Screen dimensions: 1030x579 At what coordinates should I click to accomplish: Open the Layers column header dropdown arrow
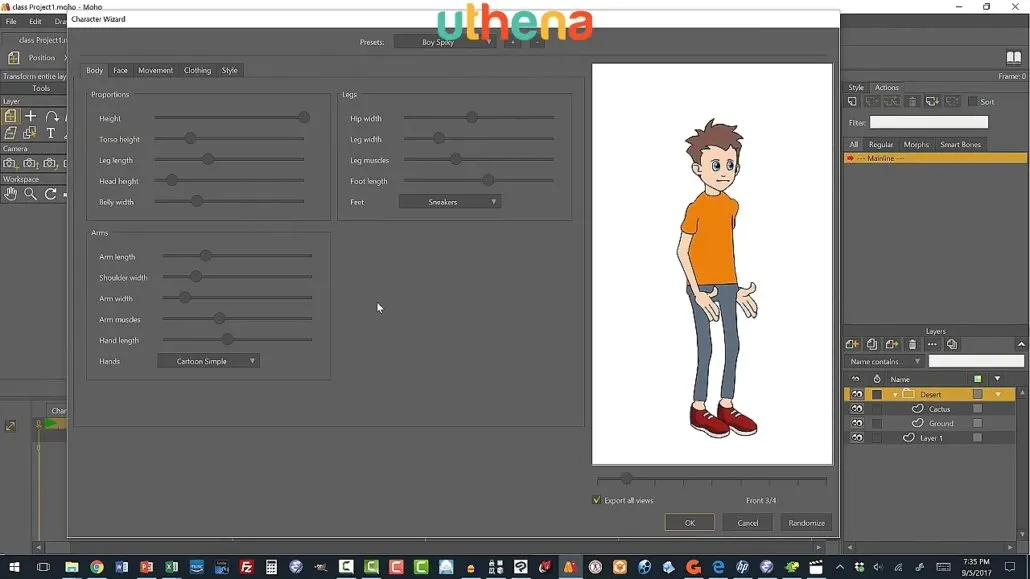click(997, 379)
